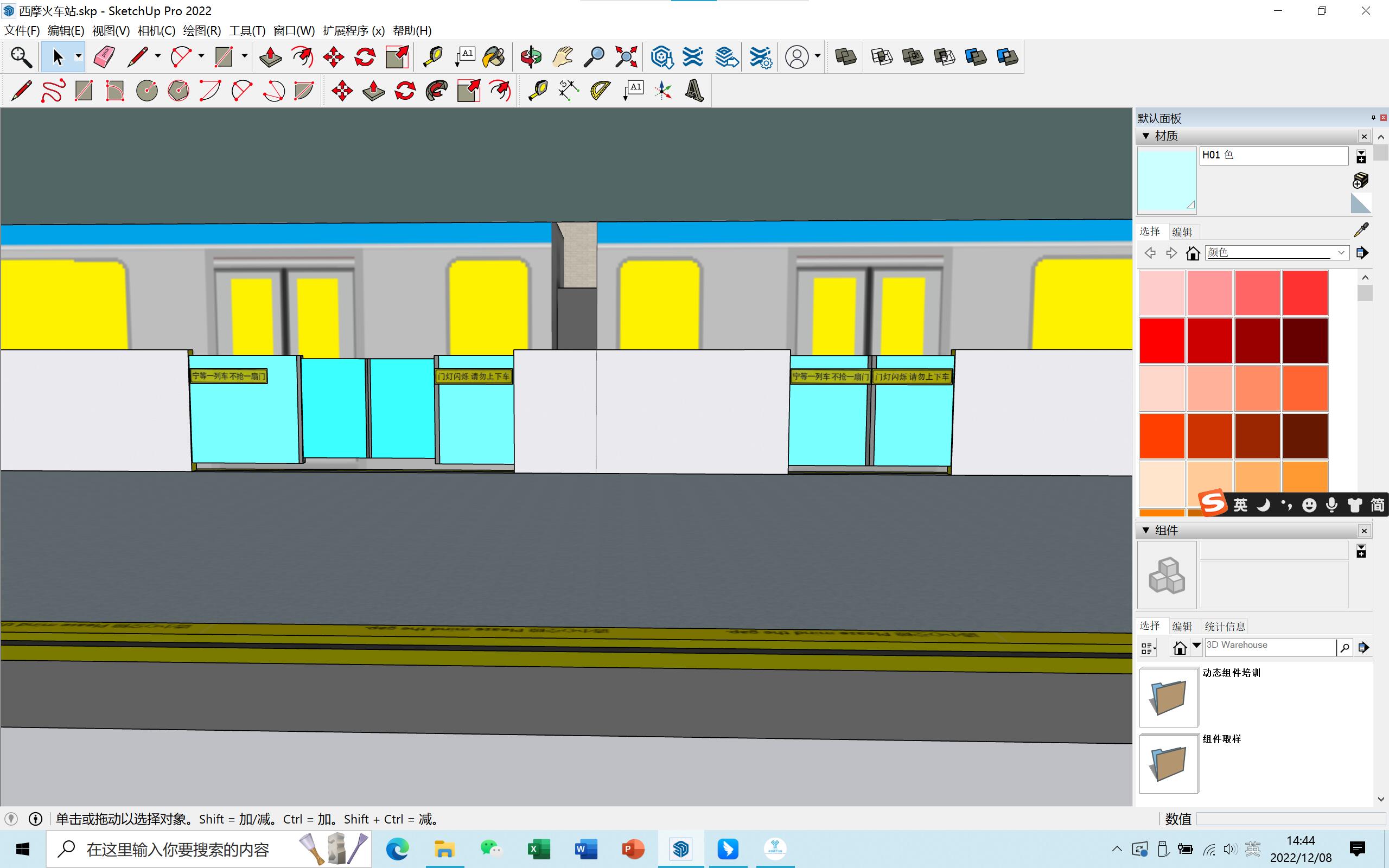This screenshot has width=1389, height=868.
Task: Select the Push/Pull tool in top toolbar
Action: coord(270,57)
